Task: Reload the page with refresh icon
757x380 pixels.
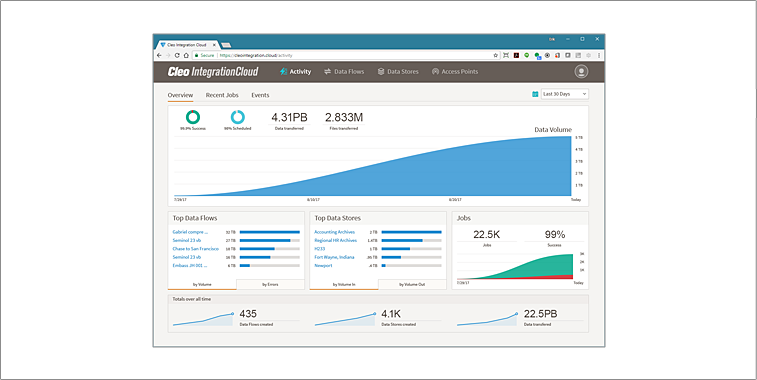Action: 177,56
